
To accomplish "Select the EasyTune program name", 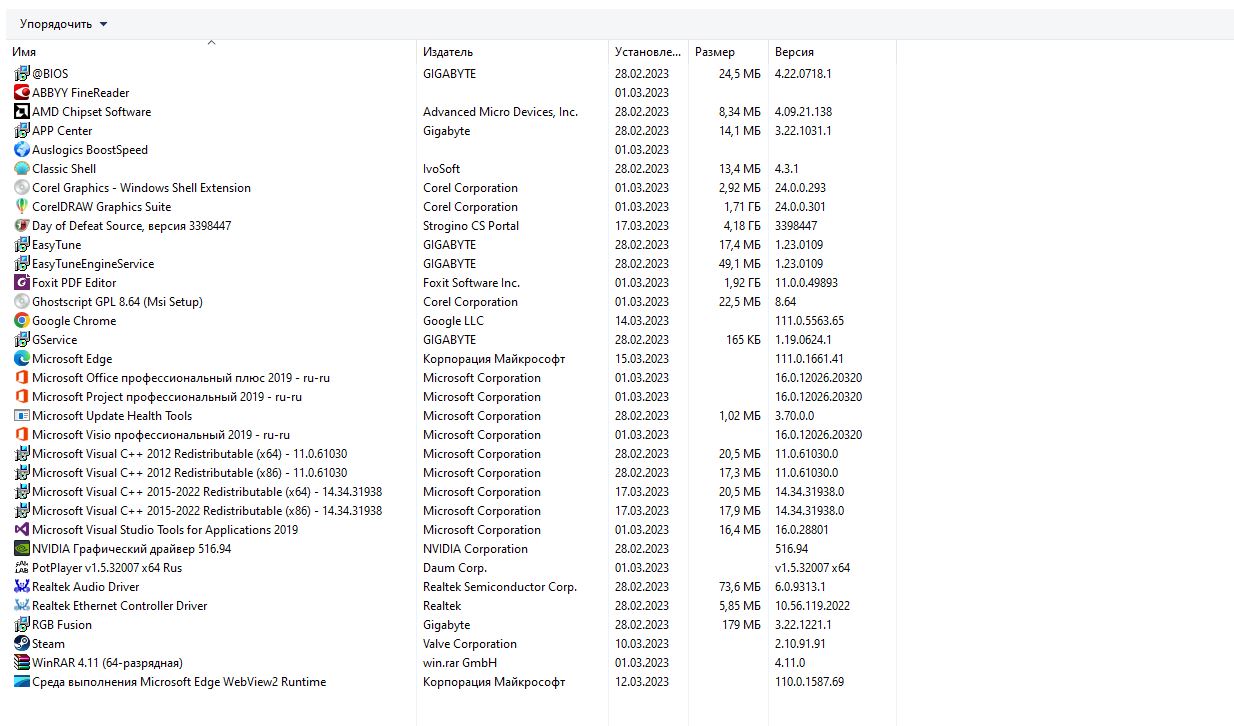I will [57, 245].
